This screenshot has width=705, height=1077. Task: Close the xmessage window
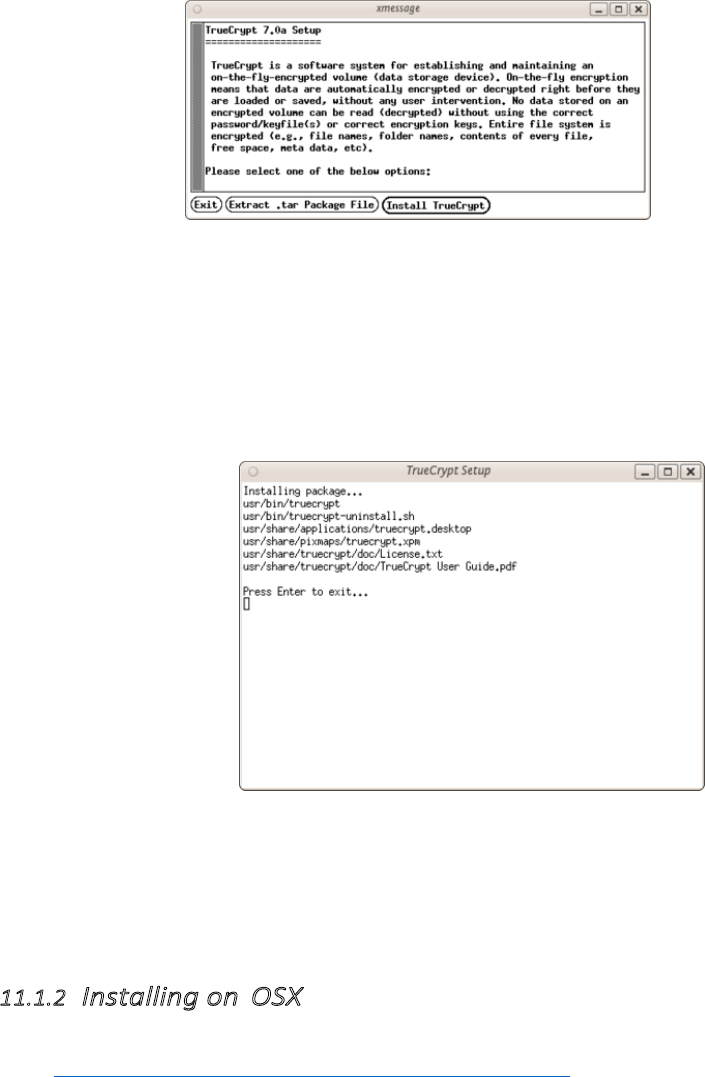click(638, 10)
